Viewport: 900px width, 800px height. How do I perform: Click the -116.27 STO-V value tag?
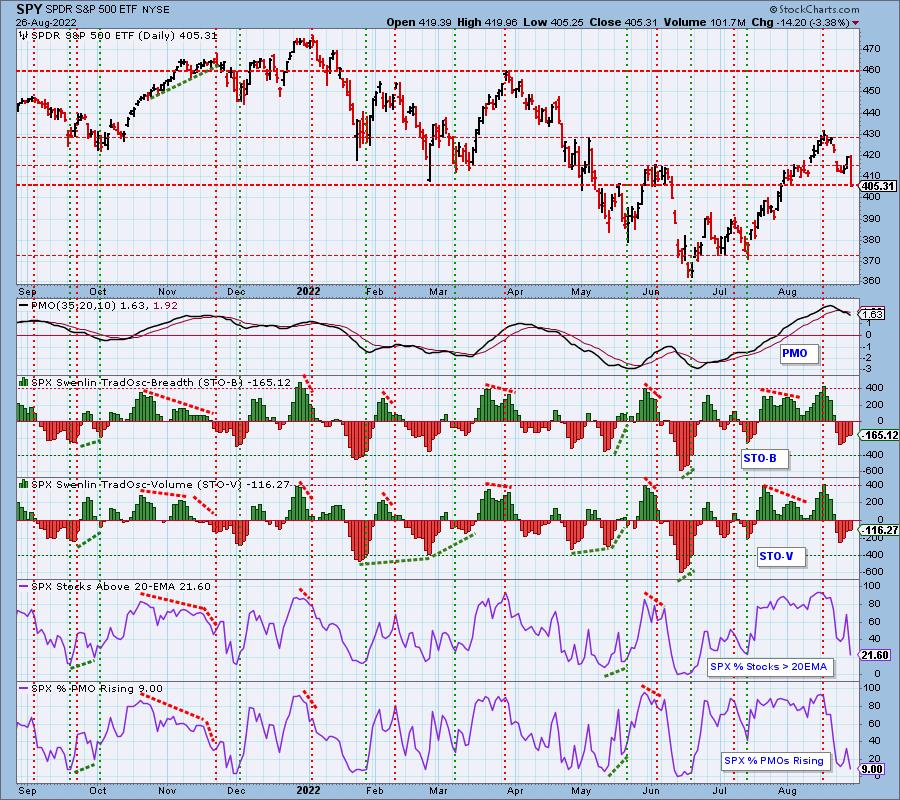(879, 530)
